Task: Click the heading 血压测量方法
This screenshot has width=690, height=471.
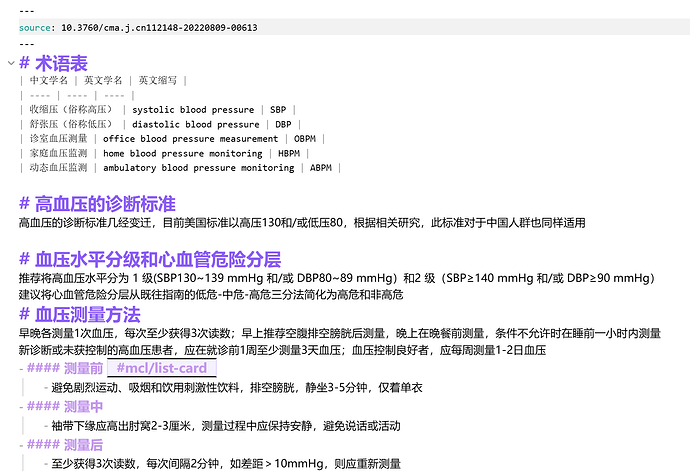Action: click(88, 315)
